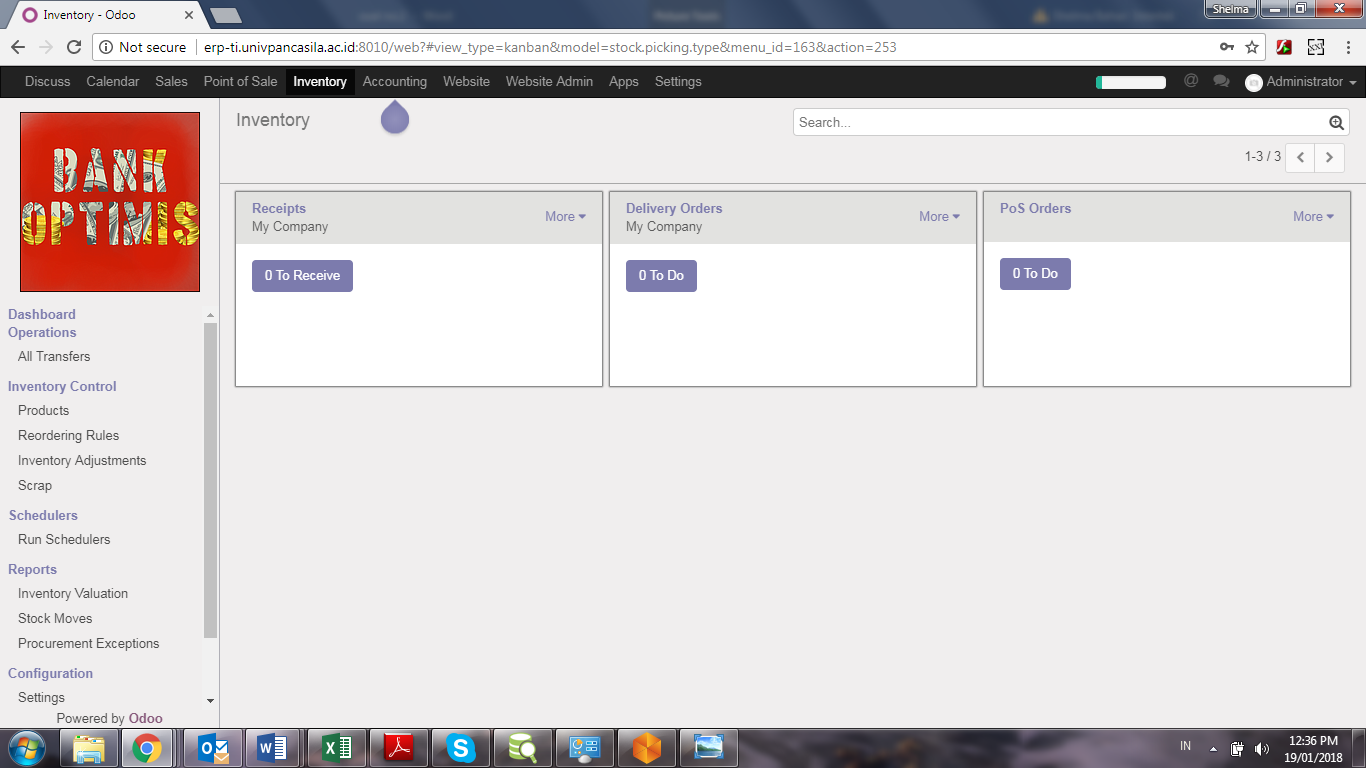Click the Bank Optimis company logo
The height and width of the screenshot is (768, 1366).
pos(110,202)
